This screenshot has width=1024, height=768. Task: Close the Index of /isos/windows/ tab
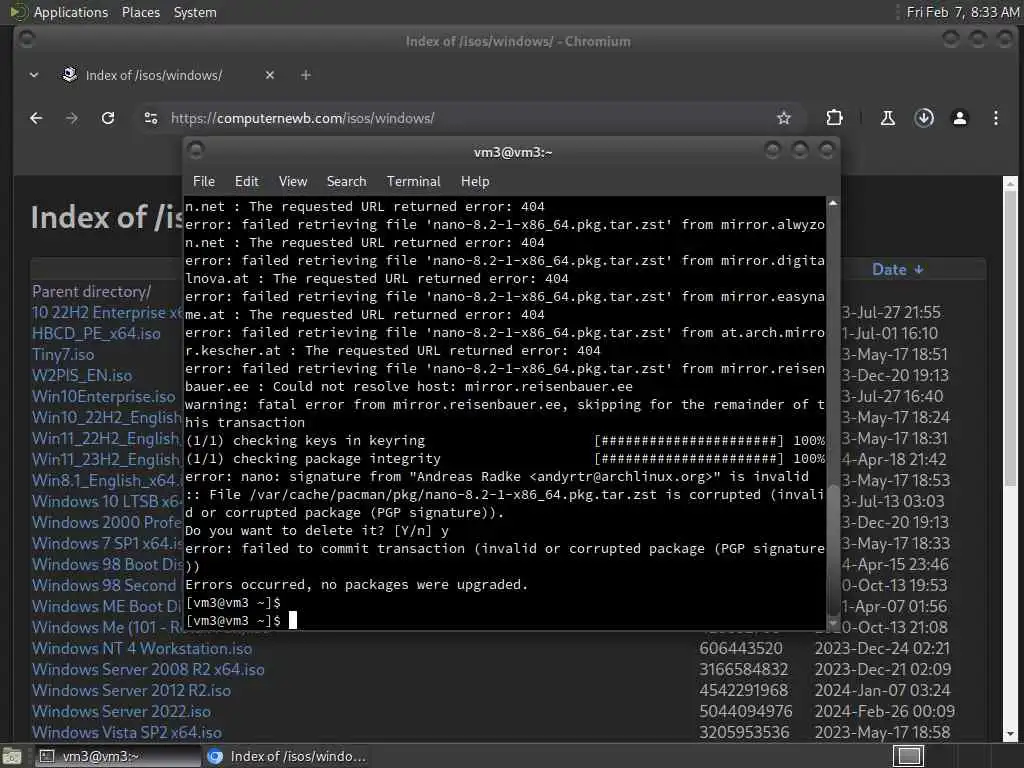coord(270,75)
